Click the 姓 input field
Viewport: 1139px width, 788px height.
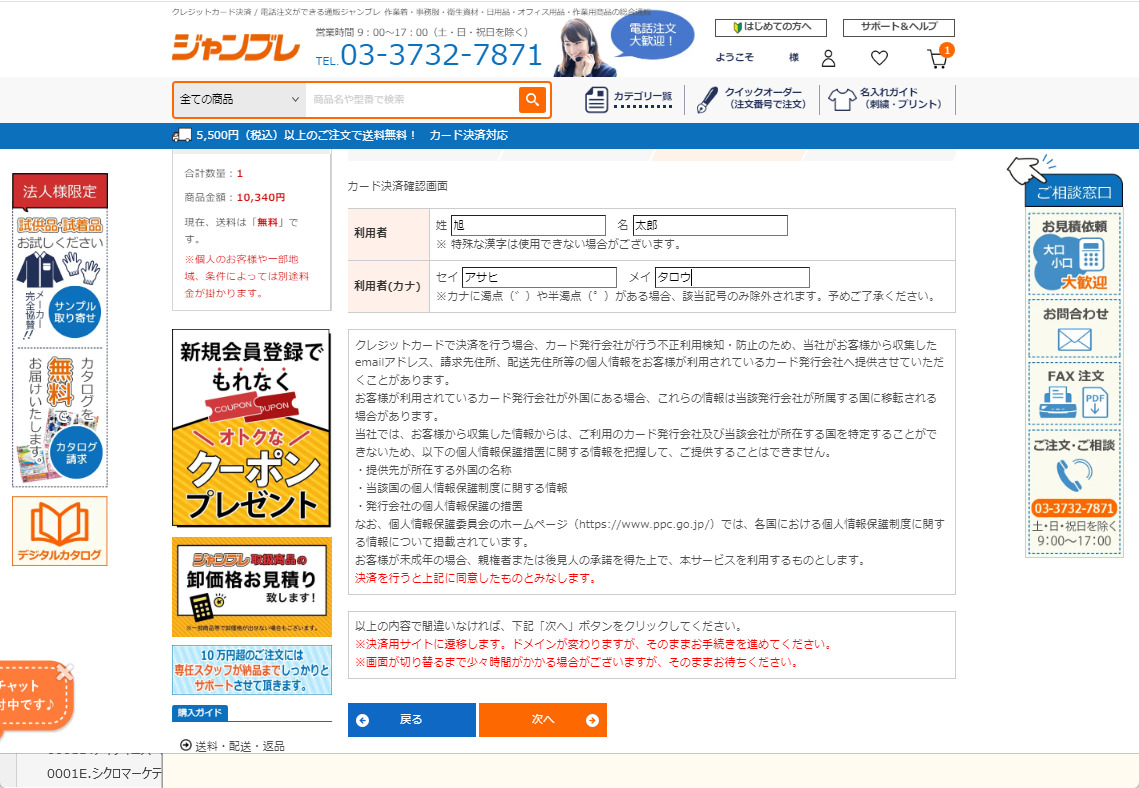pos(528,226)
